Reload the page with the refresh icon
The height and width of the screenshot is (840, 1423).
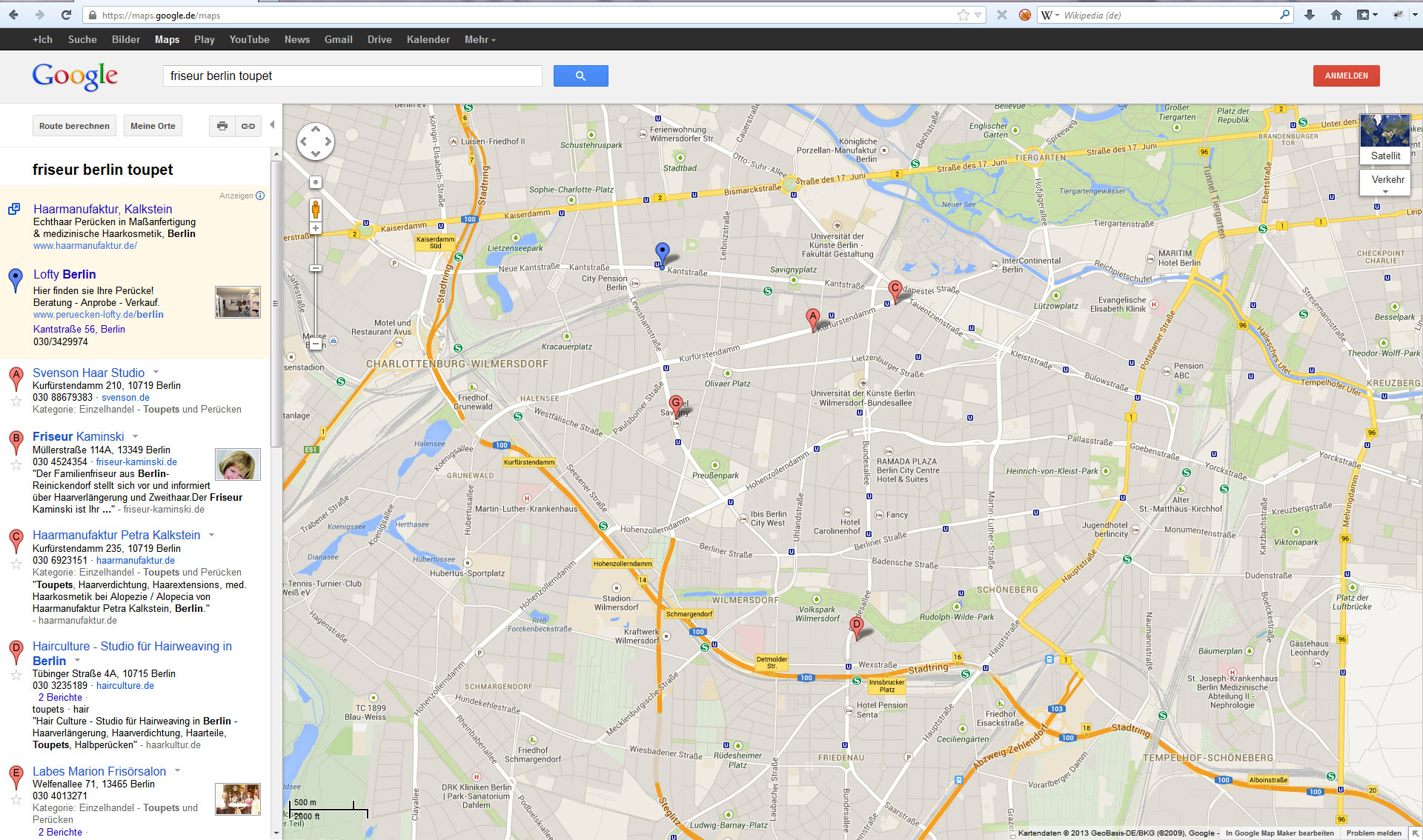[66, 15]
